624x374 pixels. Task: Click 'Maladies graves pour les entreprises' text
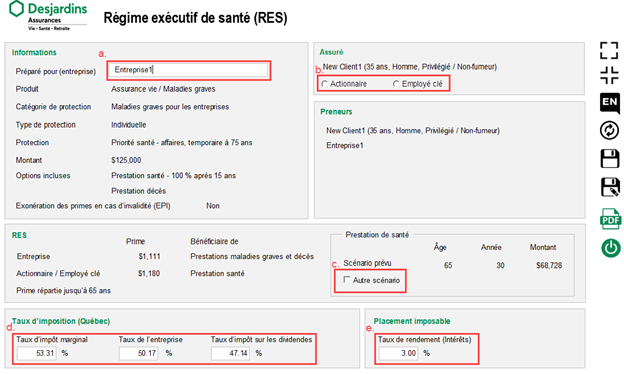170,107
